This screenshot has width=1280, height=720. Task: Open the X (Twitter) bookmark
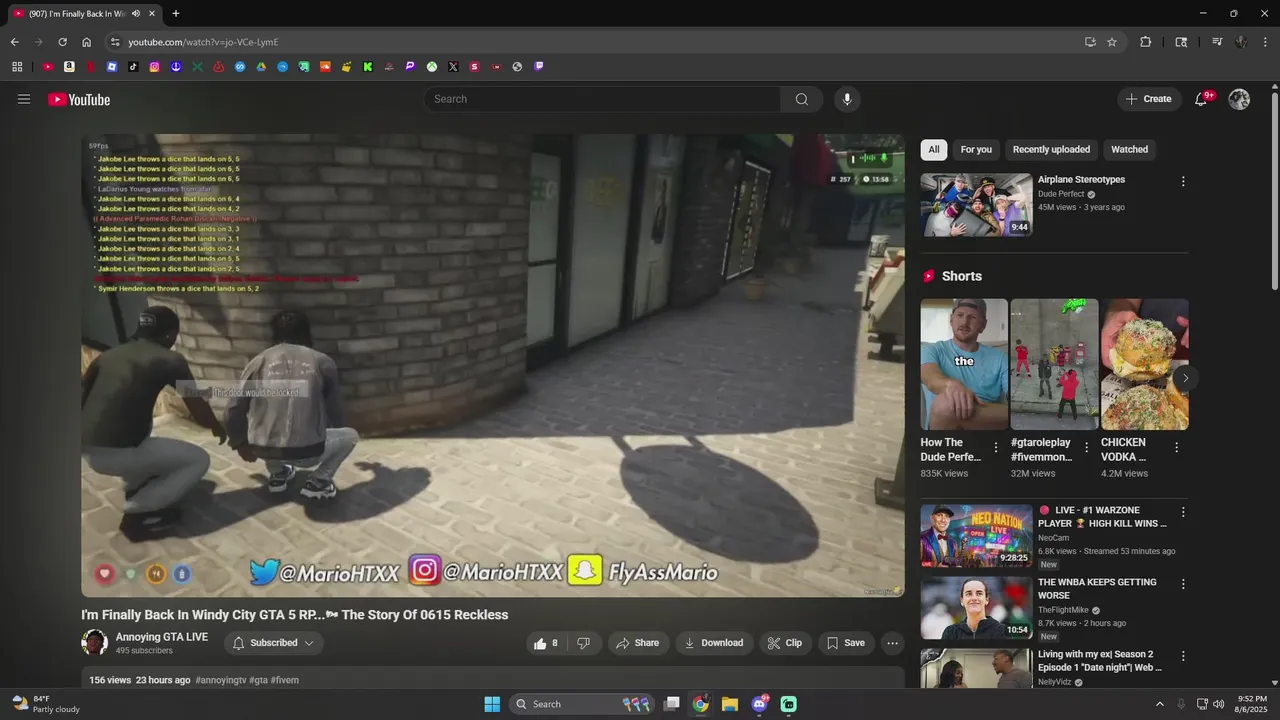[453, 67]
